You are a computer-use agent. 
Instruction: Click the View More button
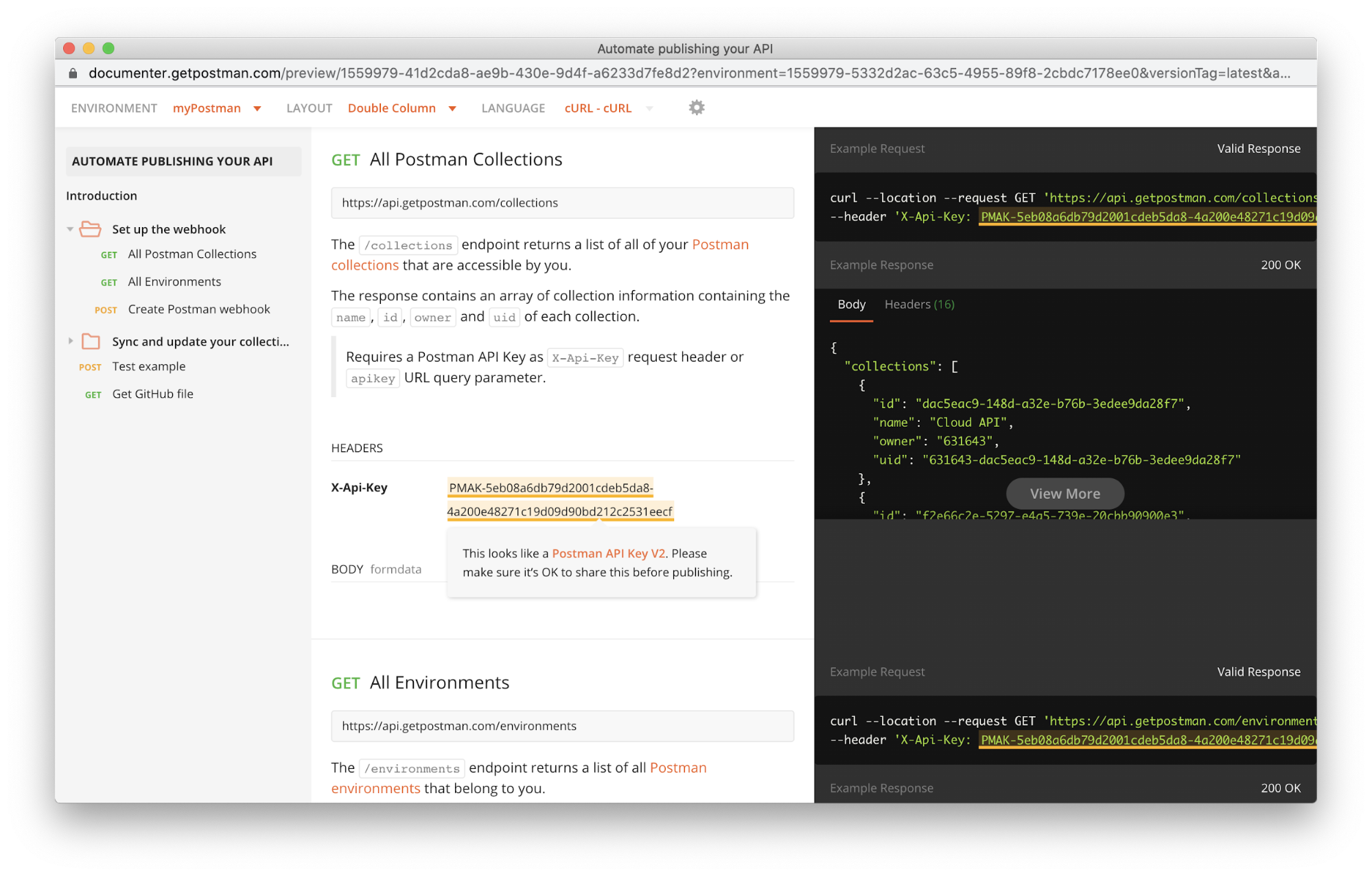pyautogui.click(x=1065, y=494)
